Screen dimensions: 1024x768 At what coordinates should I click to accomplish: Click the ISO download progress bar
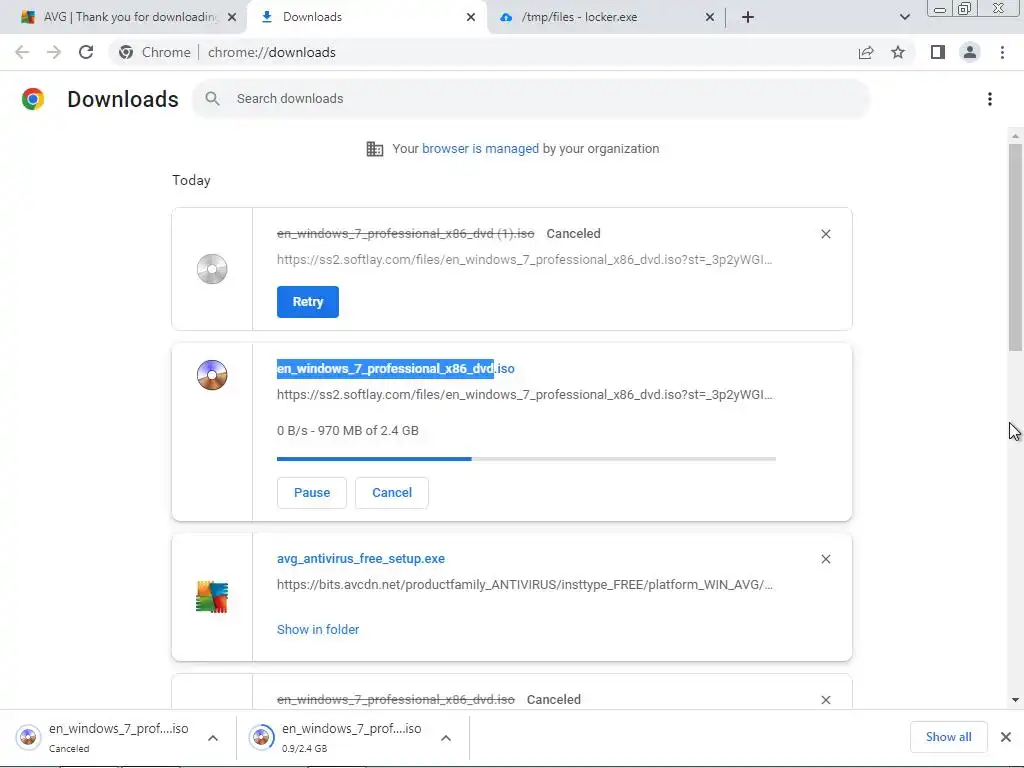pos(526,459)
